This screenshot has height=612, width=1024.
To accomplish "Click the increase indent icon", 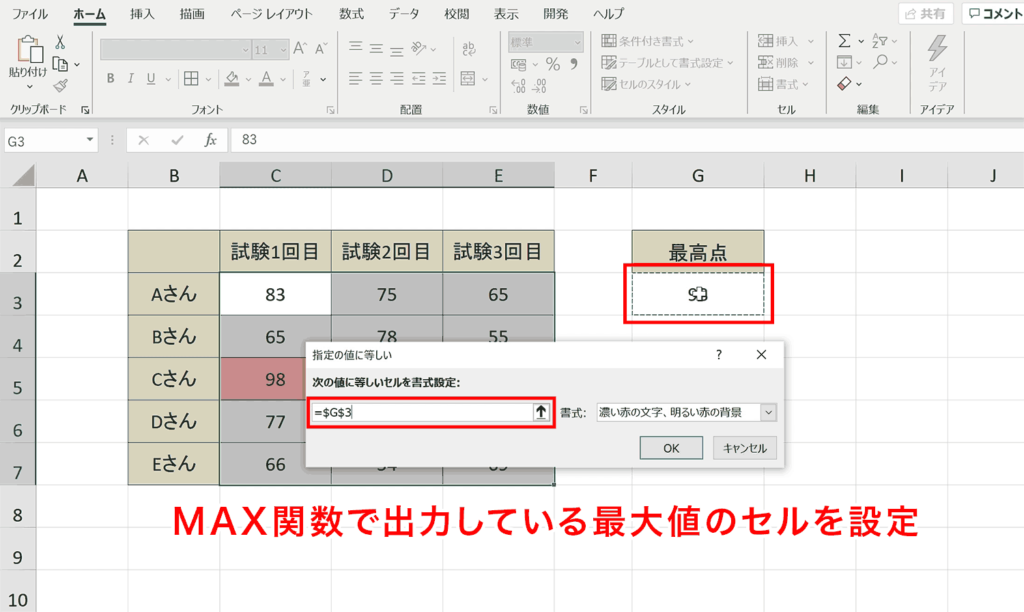I will [x=440, y=79].
